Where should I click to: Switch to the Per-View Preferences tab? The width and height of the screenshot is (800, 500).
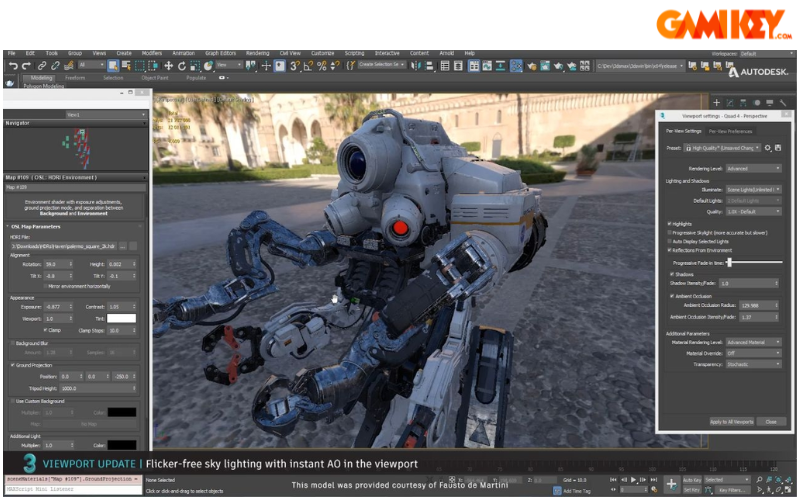pos(730,132)
